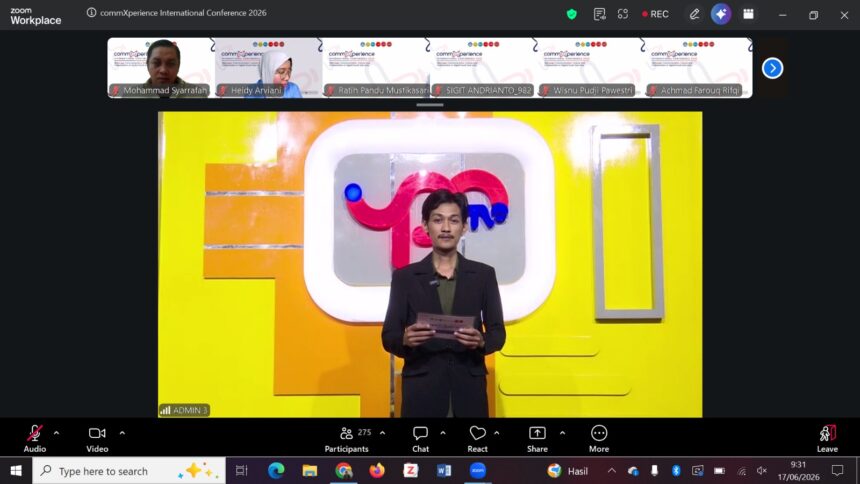The image size is (860, 484).
Task: Expand the React options caret
Action: point(496,433)
